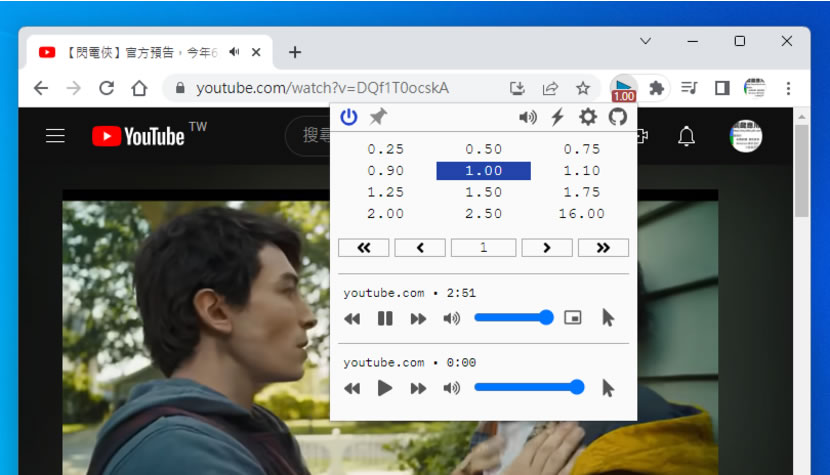Click the power icon in the speed popup
The height and width of the screenshot is (475, 830).
[348, 117]
